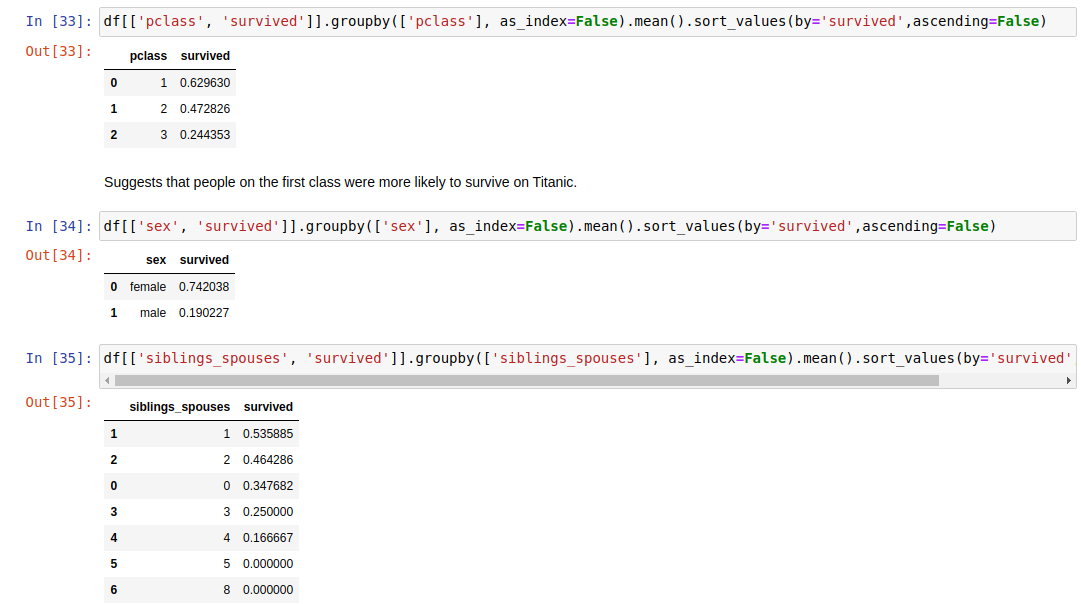Click the value 0.250000

coord(267,512)
